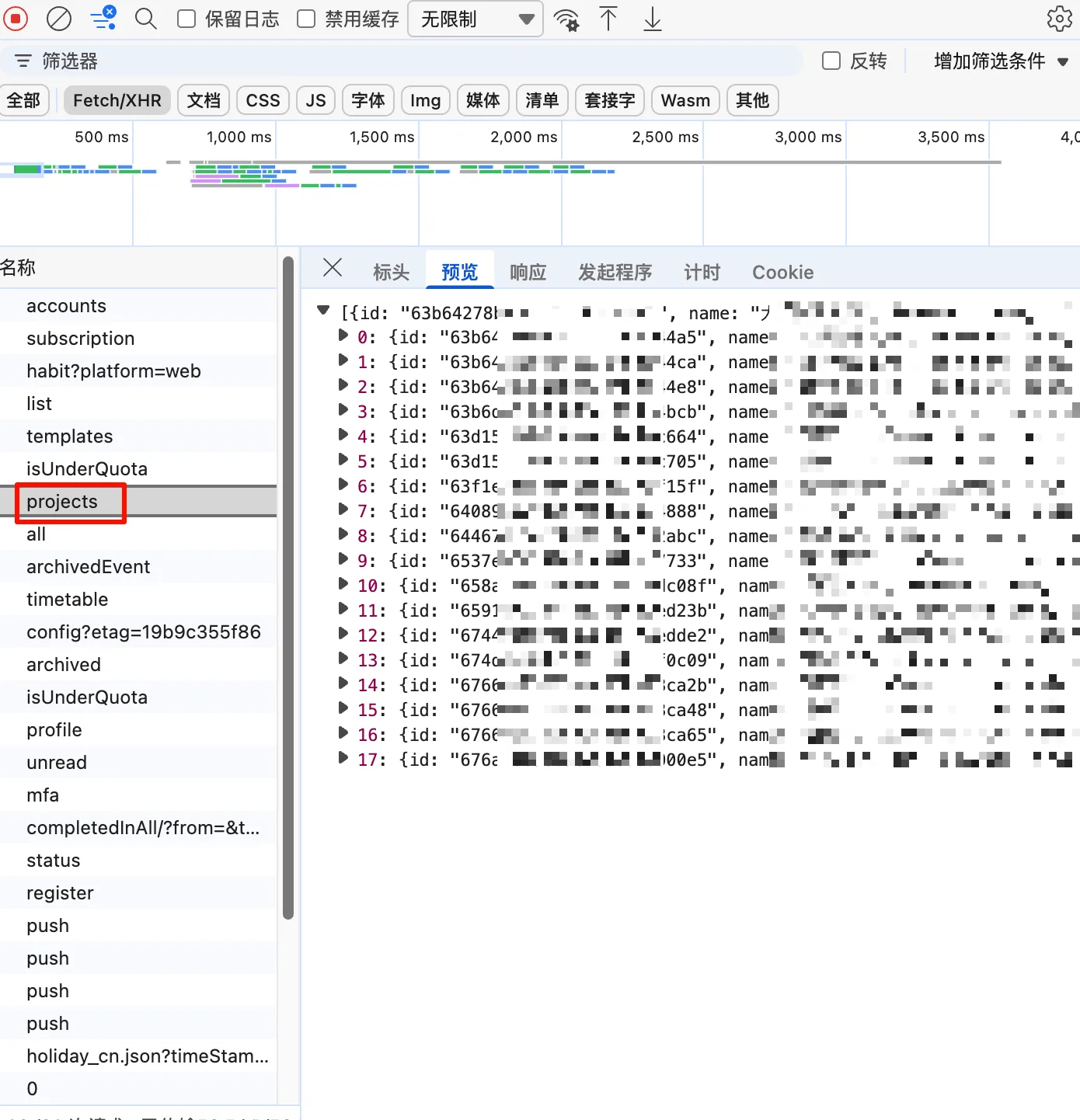1080x1120 pixels.
Task: Enable the 禁用缓存 checkbox
Action: point(307,19)
